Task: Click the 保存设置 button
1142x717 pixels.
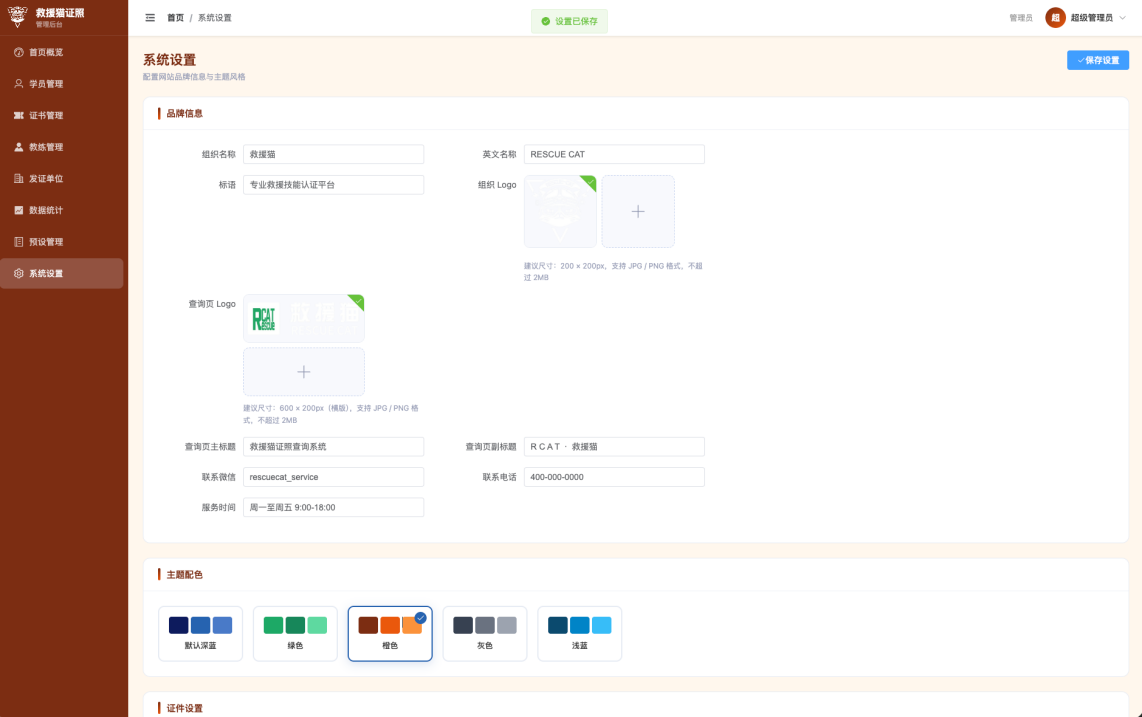Action: [1097, 60]
